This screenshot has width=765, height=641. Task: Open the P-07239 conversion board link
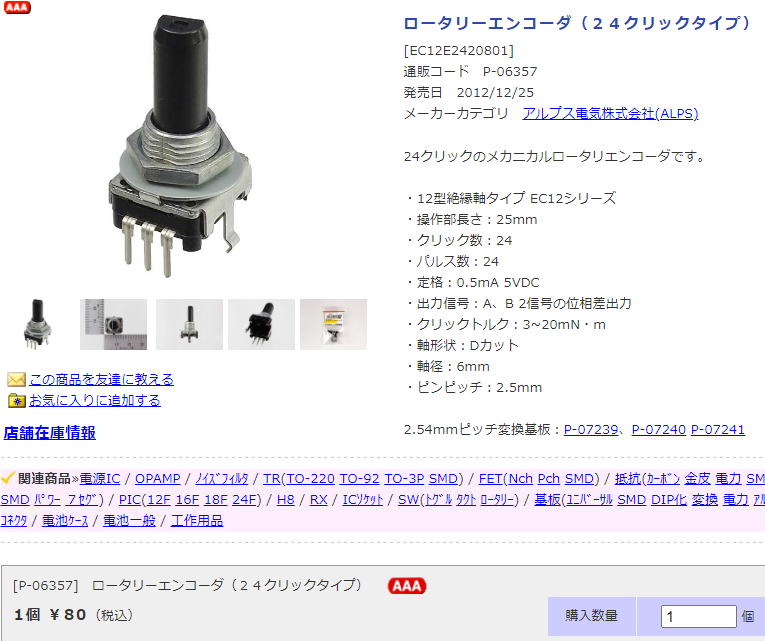coord(590,430)
